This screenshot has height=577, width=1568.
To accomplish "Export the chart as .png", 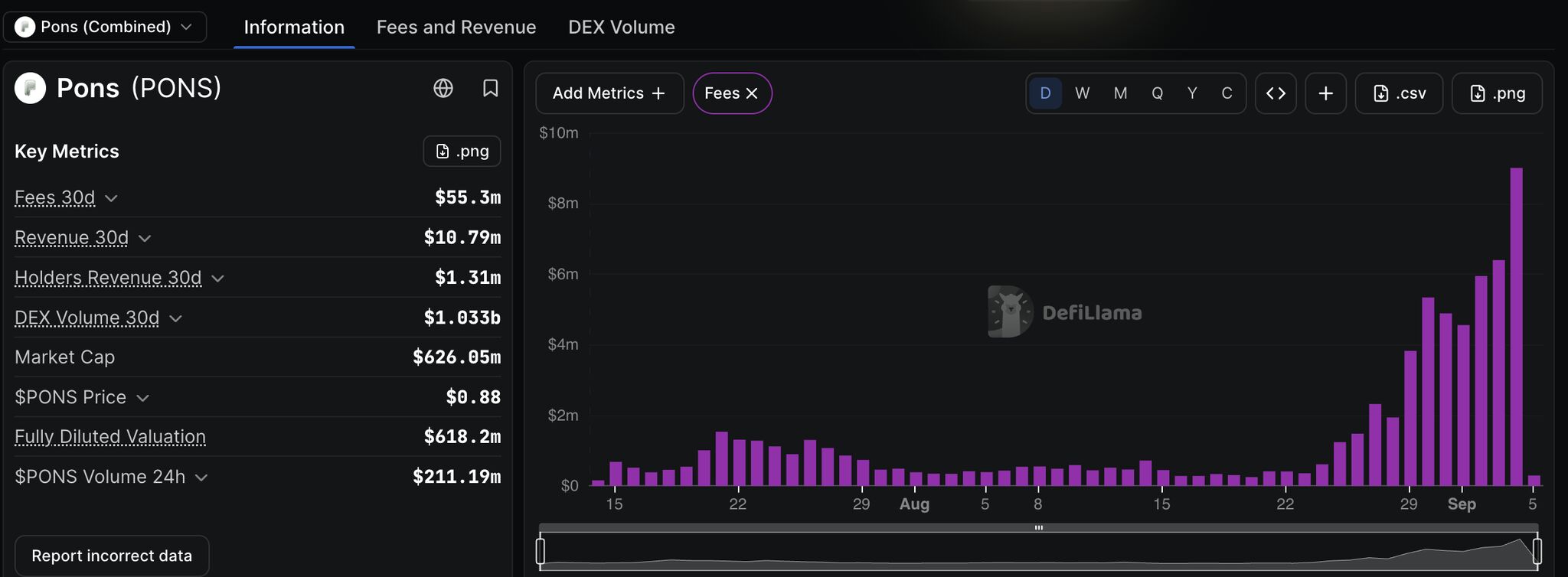I will tap(1497, 93).
